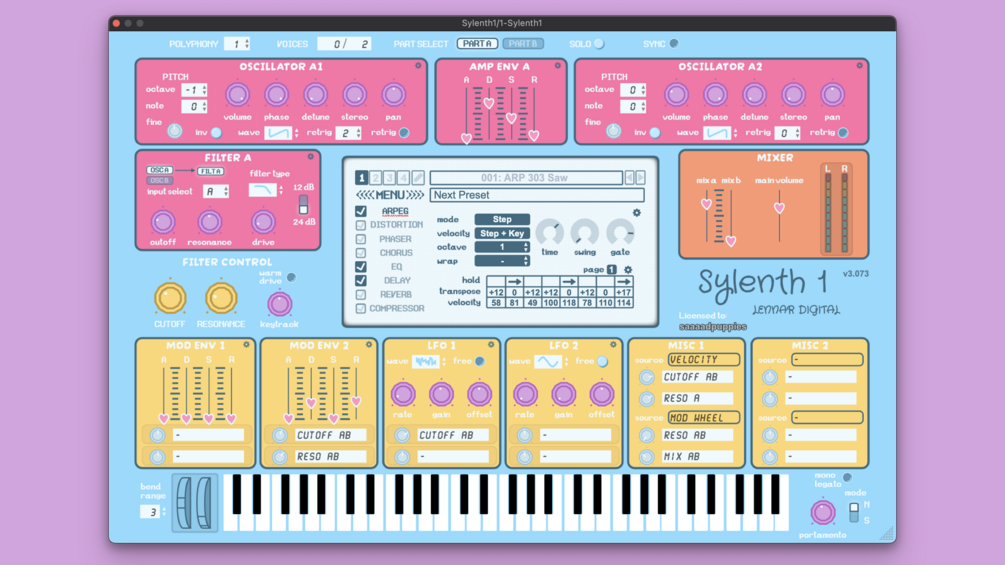Open arpeggiator velocity Step + Key dropdown
The height and width of the screenshot is (565, 1005).
502,233
